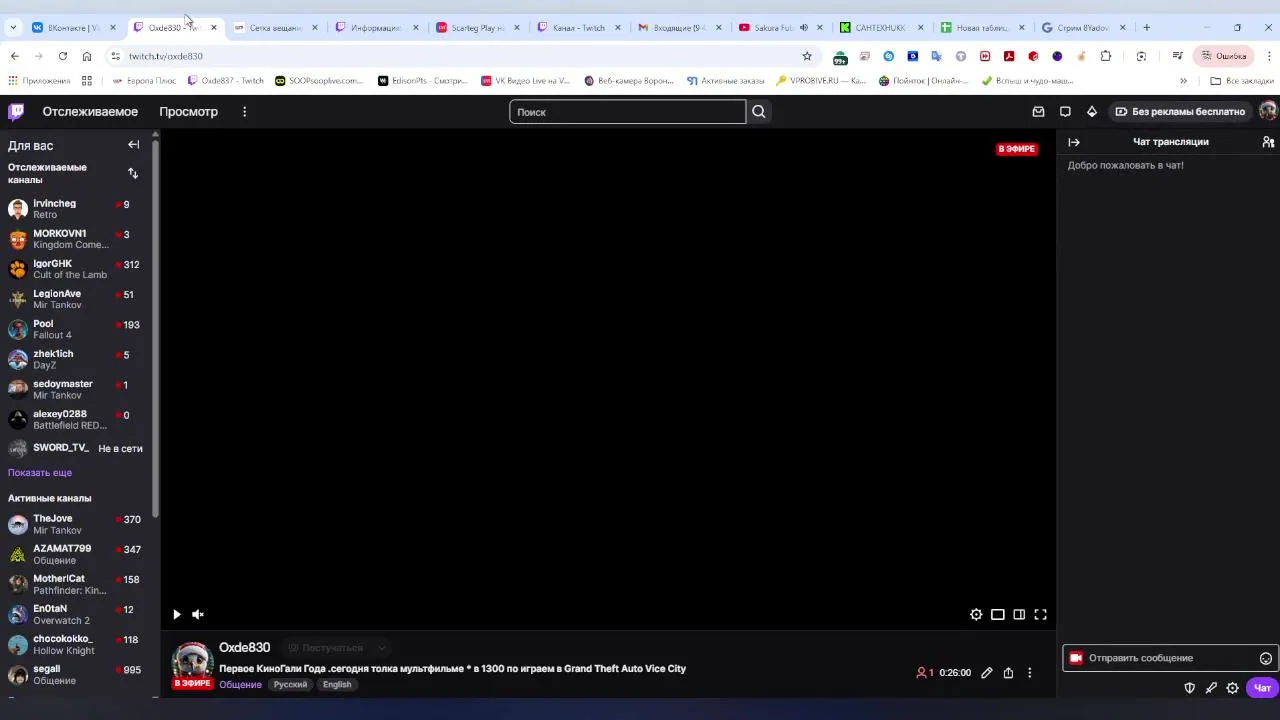Open the Активные заказы bookmark
This screenshot has height=720, width=1280.
coord(725,81)
